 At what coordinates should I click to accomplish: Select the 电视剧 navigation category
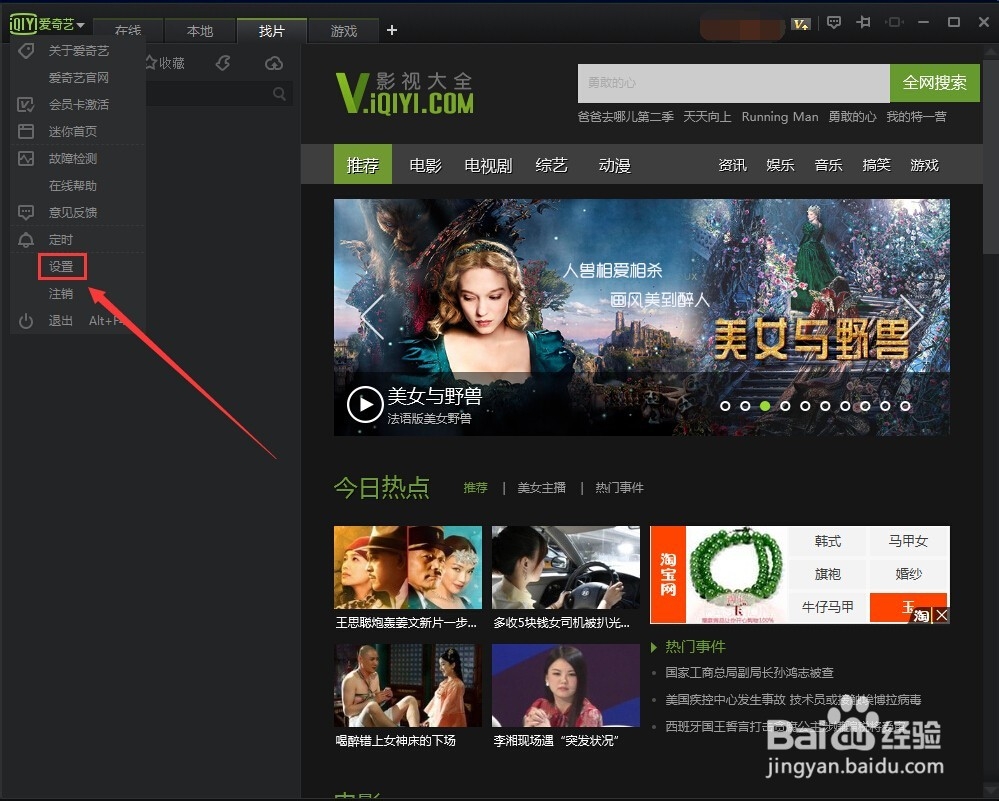pyautogui.click(x=488, y=165)
